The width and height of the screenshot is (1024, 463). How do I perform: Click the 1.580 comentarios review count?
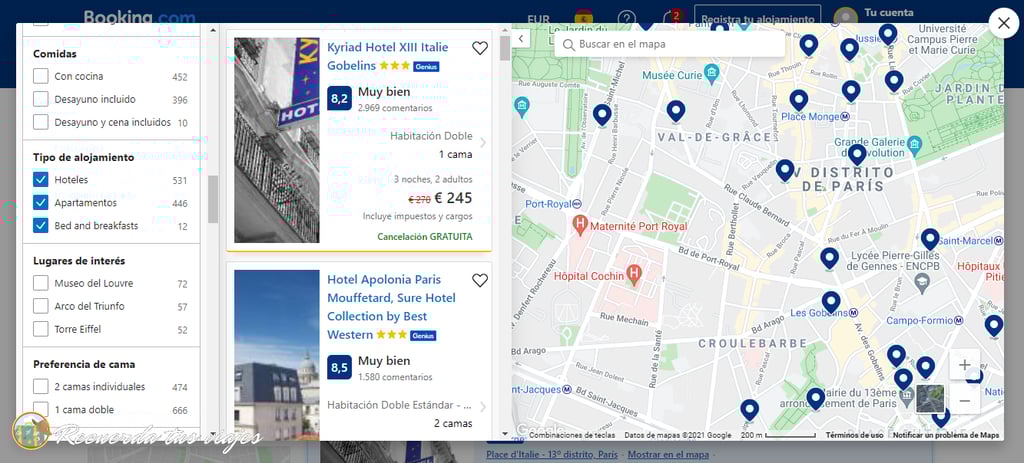click(395, 377)
